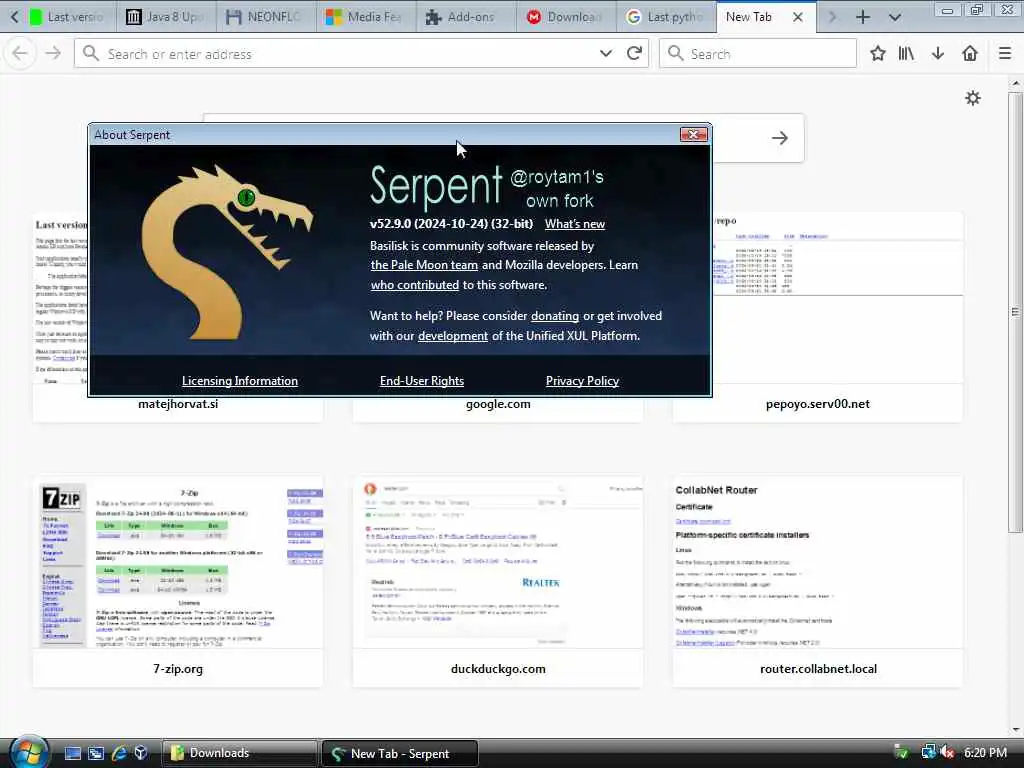The image size is (1024, 768).
Task: Switch to the Last version tab
Action: click(65, 17)
